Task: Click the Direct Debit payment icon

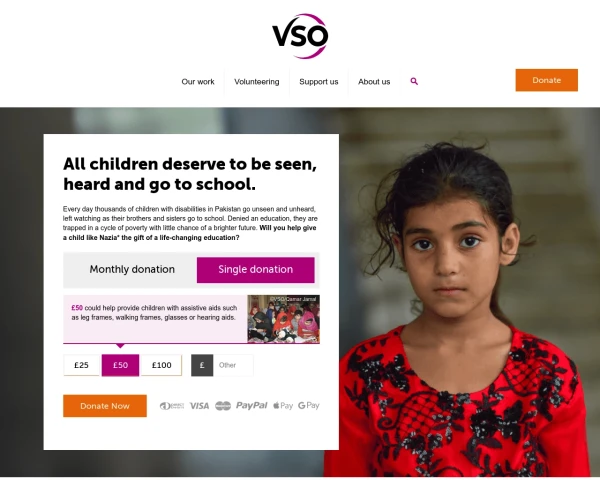Action: (x=172, y=406)
